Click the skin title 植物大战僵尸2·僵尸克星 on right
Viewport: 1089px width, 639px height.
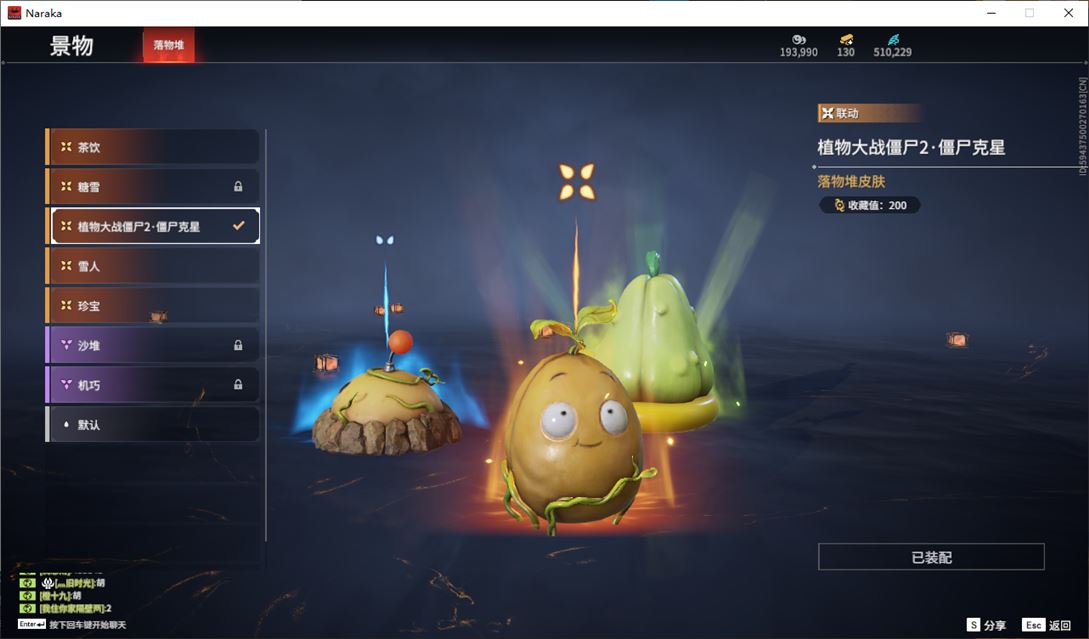(911, 147)
